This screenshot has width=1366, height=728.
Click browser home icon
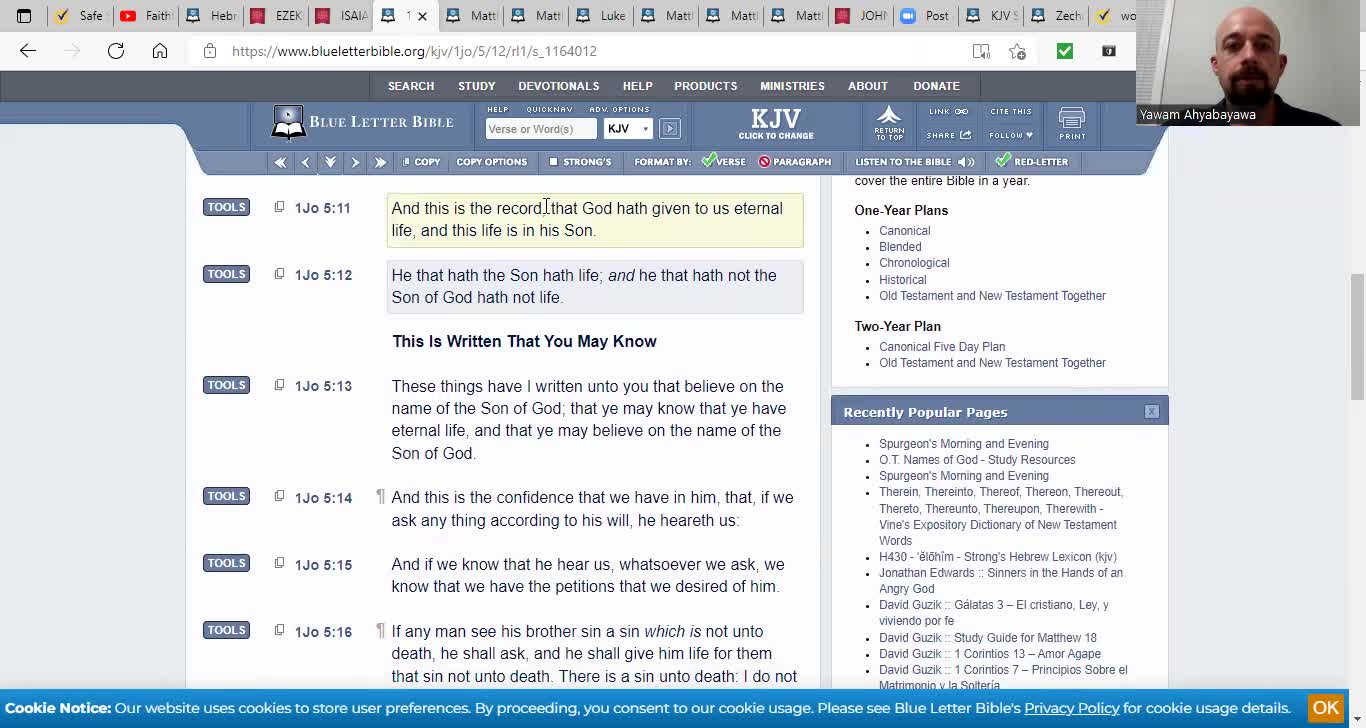(160, 51)
